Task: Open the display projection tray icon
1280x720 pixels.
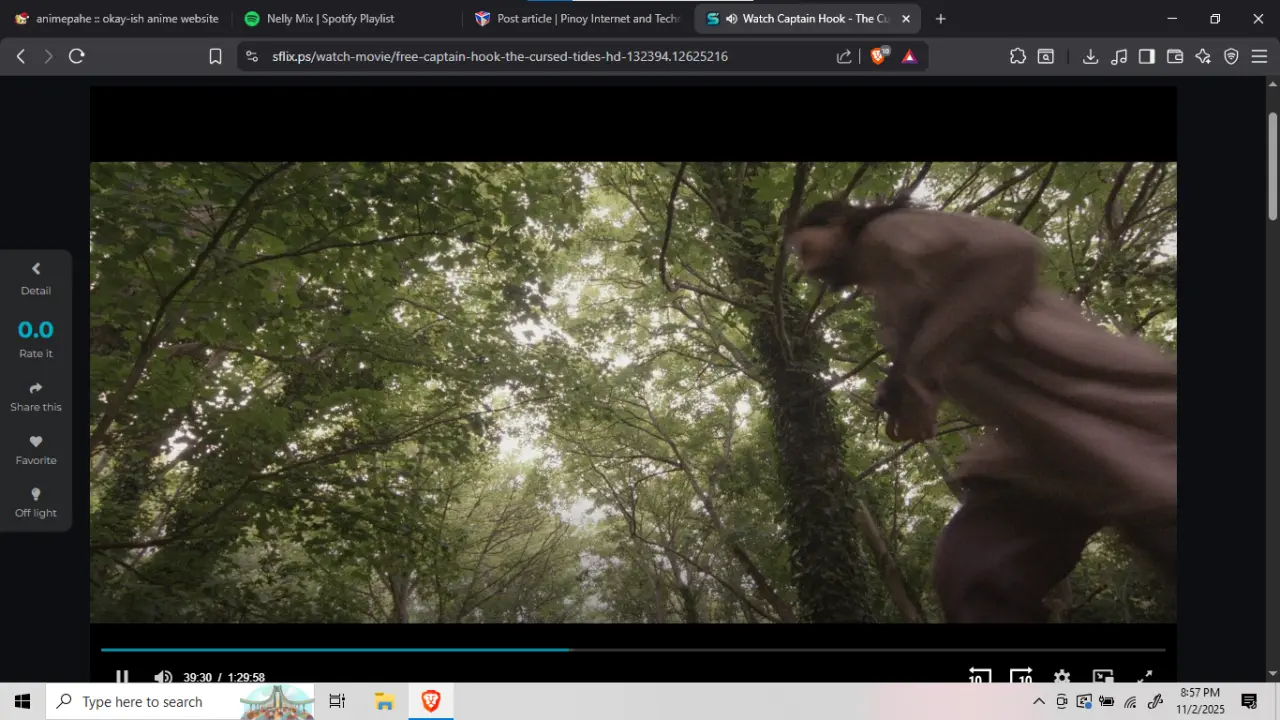Action: (1084, 702)
